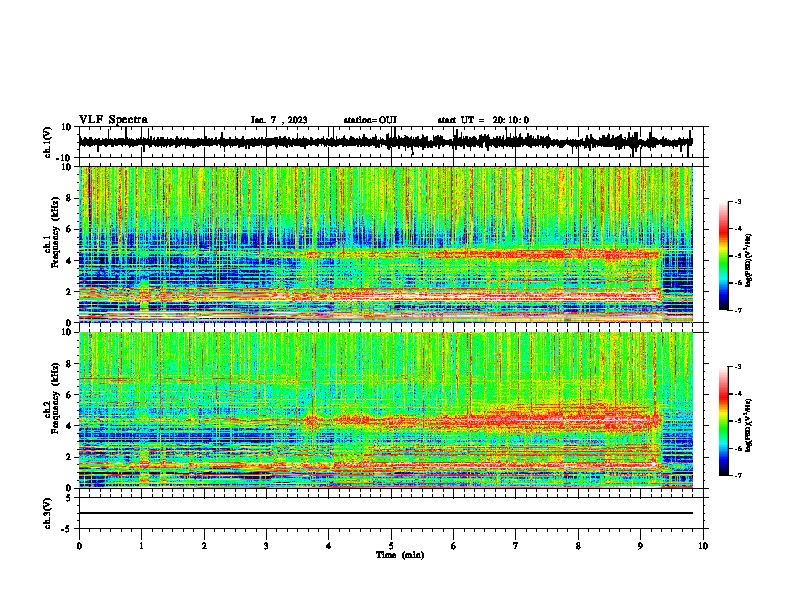Click the "VLF Spectra" plot title
The image size is (792, 612).
(x=113, y=120)
